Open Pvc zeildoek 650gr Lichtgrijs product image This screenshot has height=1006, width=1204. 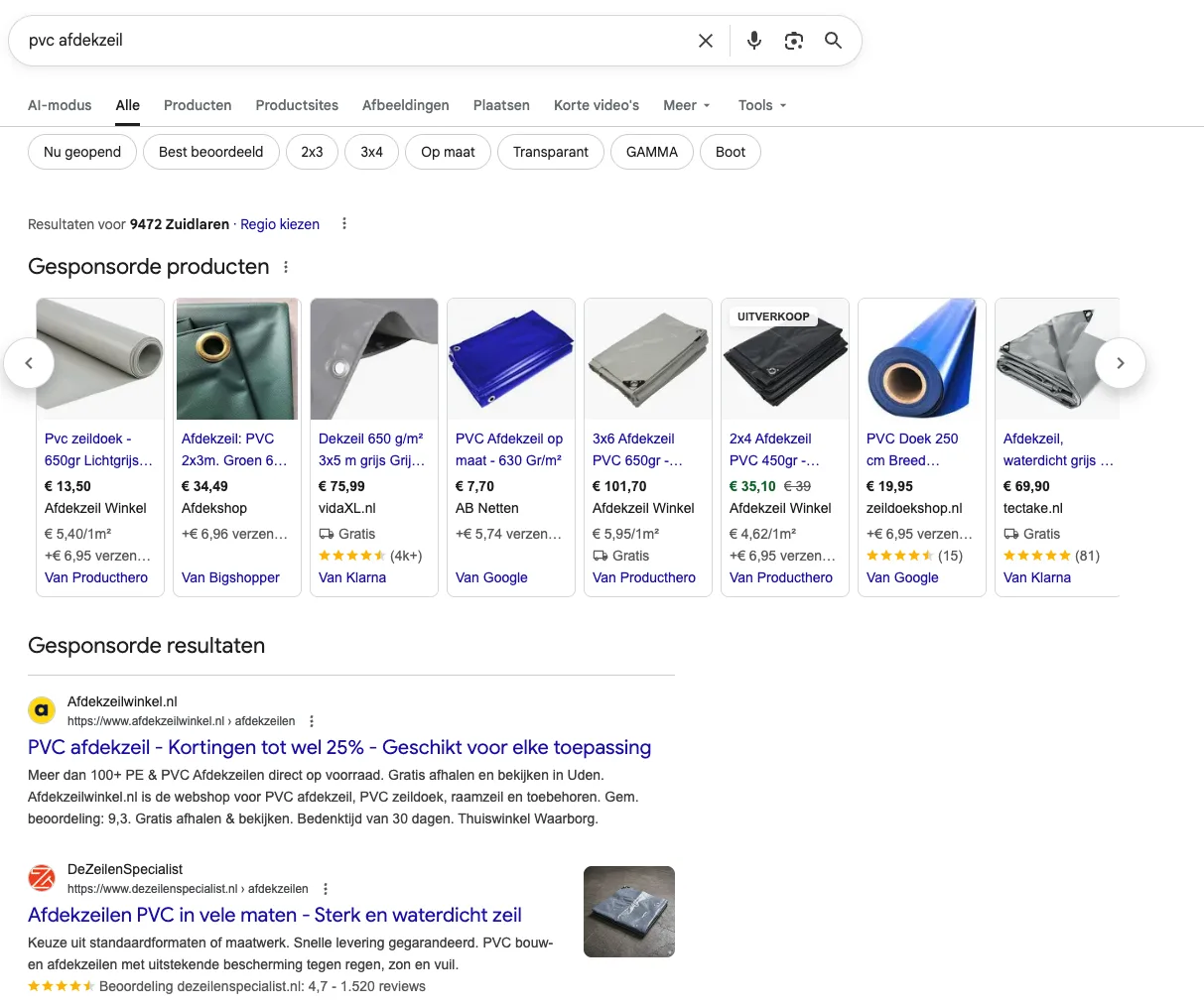[x=100, y=359]
